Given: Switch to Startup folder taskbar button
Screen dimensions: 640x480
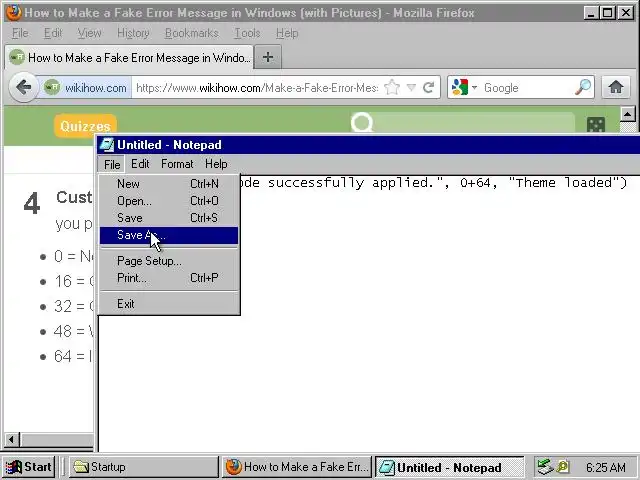Looking at the screenshot, I should click(x=143, y=467).
